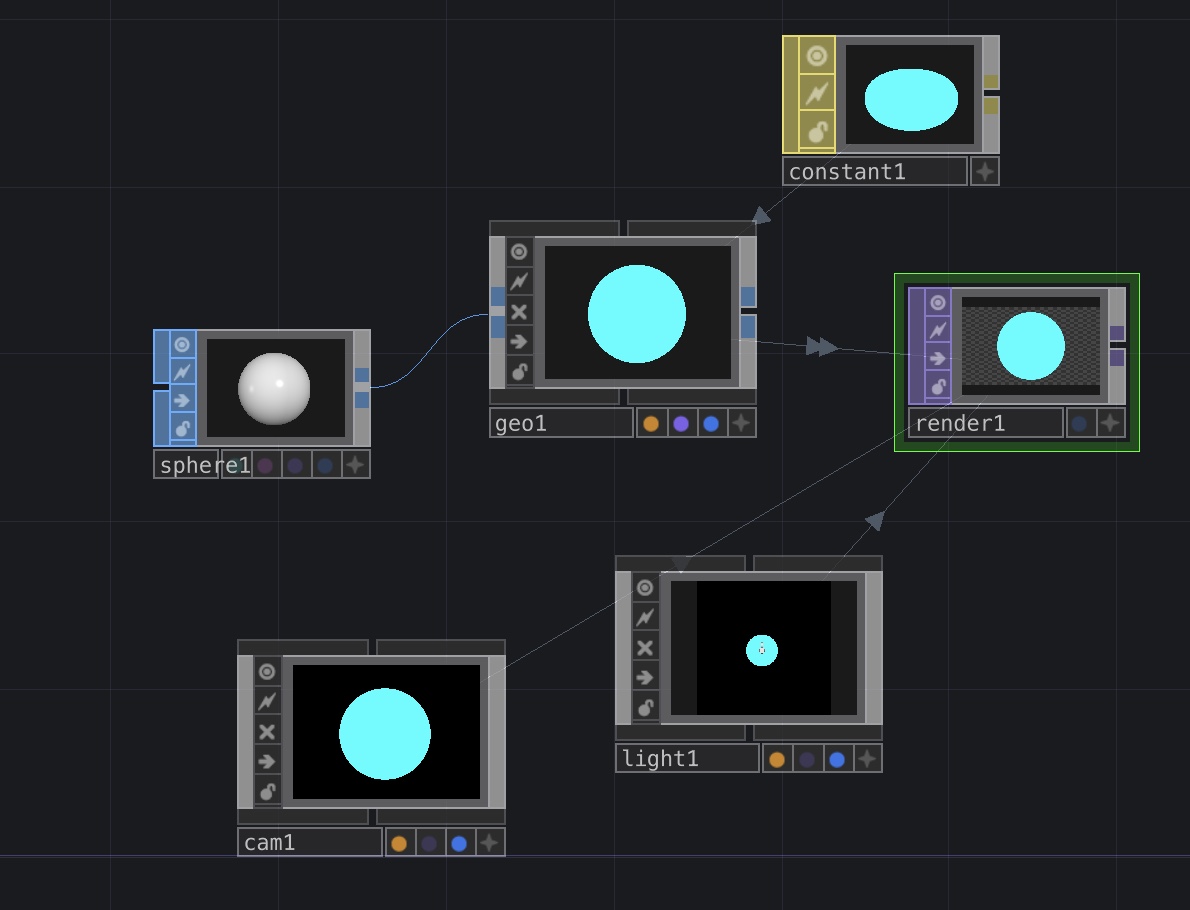Click the X flag on geo1

click(519, 312)
